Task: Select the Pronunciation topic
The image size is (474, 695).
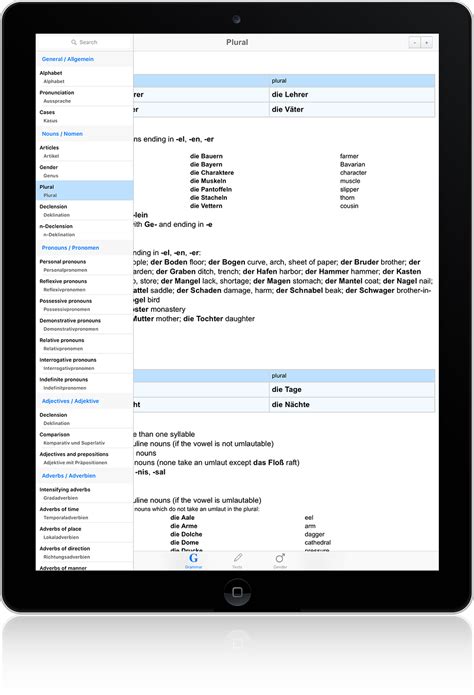Action: (84, 96)
